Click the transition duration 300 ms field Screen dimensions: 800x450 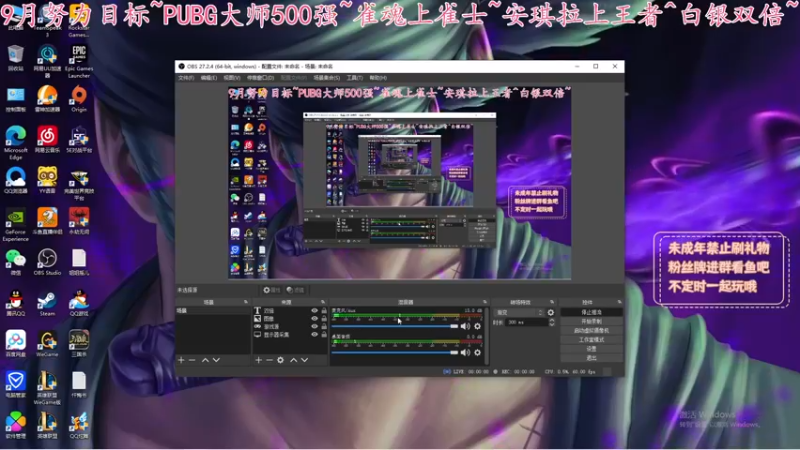point(527,322)
